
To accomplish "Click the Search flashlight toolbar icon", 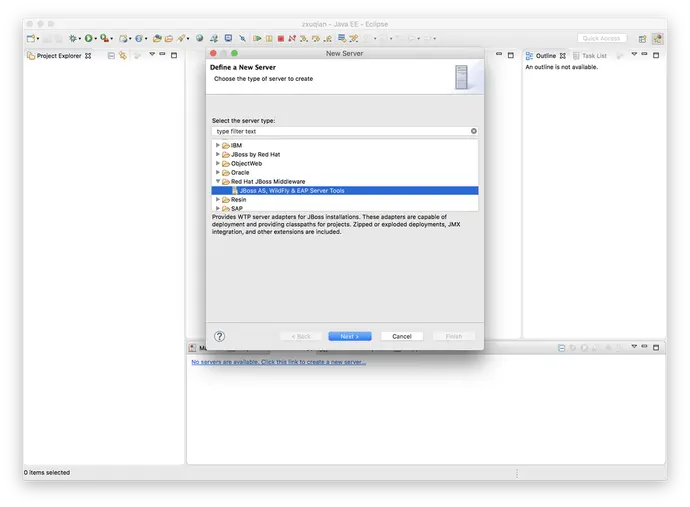I will tap(181, 39).
